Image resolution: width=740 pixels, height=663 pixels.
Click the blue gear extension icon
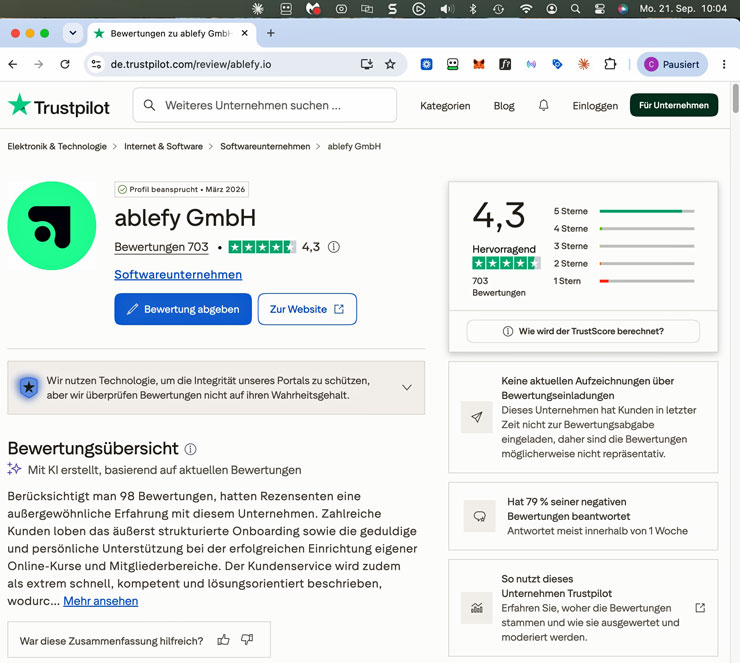tap(427, 64)
